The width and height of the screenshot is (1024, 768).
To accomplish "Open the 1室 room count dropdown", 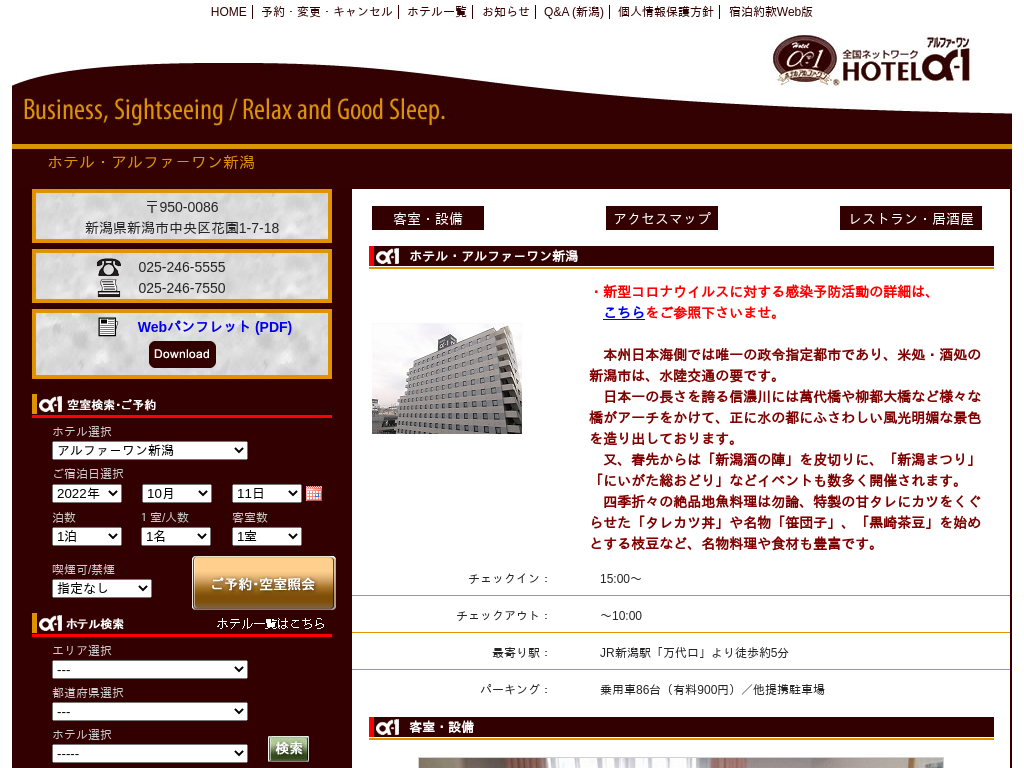I will (266, 537).
